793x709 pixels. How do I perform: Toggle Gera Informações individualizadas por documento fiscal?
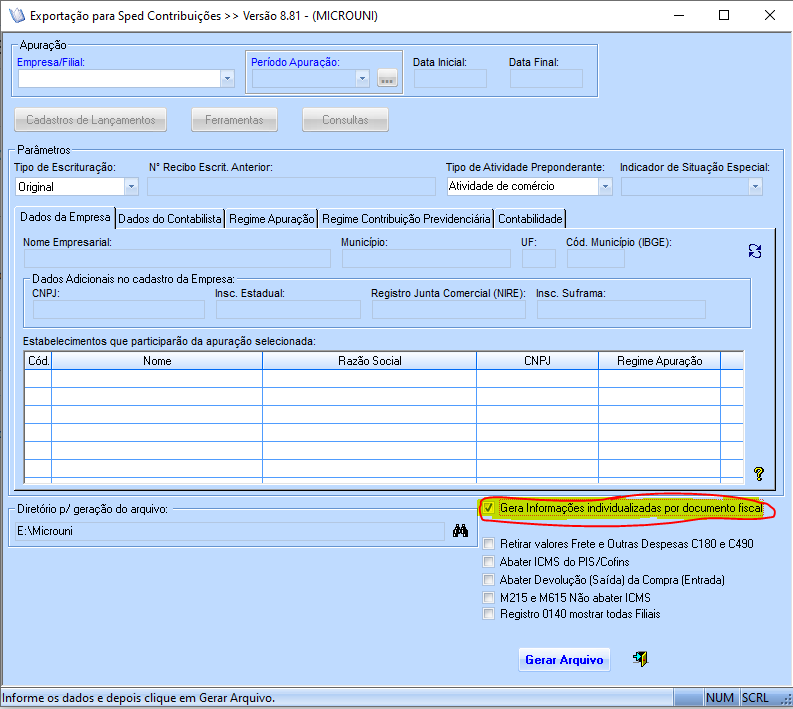(x=488, y=509)
